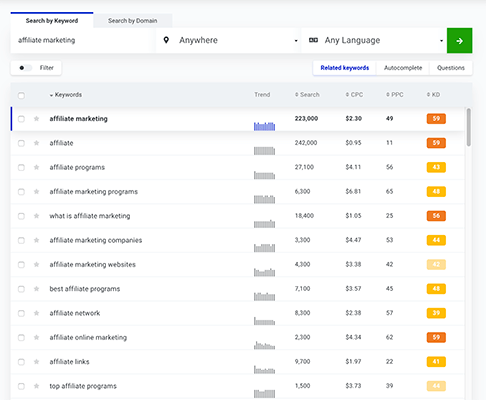Sort by CPC column

354,95
